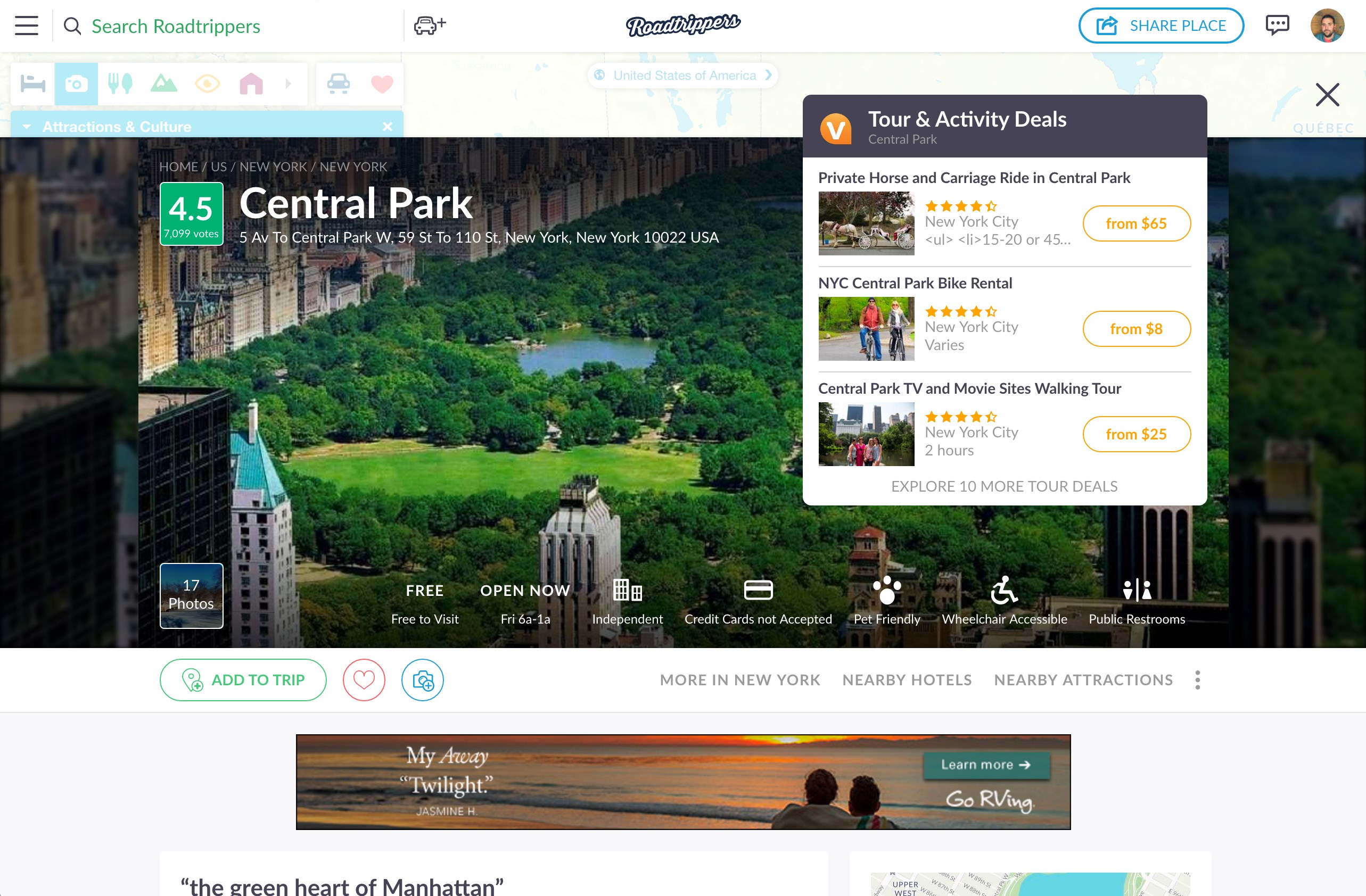Click the Public Restrooms icon
Viewport: 1366px width, 896px height.
pos(1137,590)
